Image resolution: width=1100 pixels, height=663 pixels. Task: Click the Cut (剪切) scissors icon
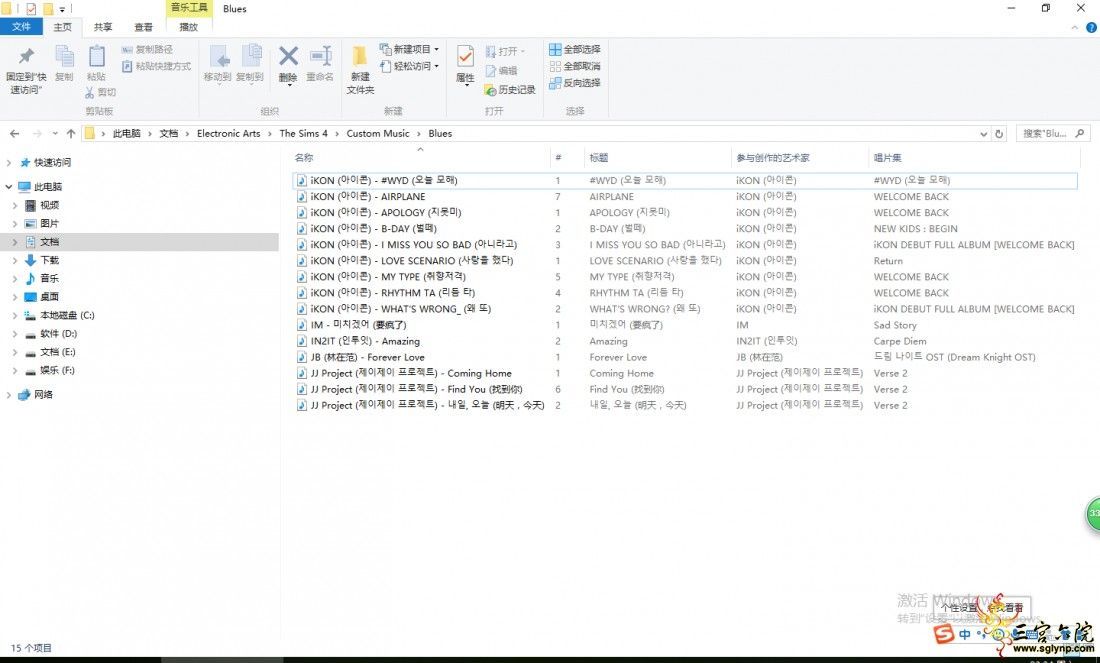pyautogui.click(x=90, y=92)
